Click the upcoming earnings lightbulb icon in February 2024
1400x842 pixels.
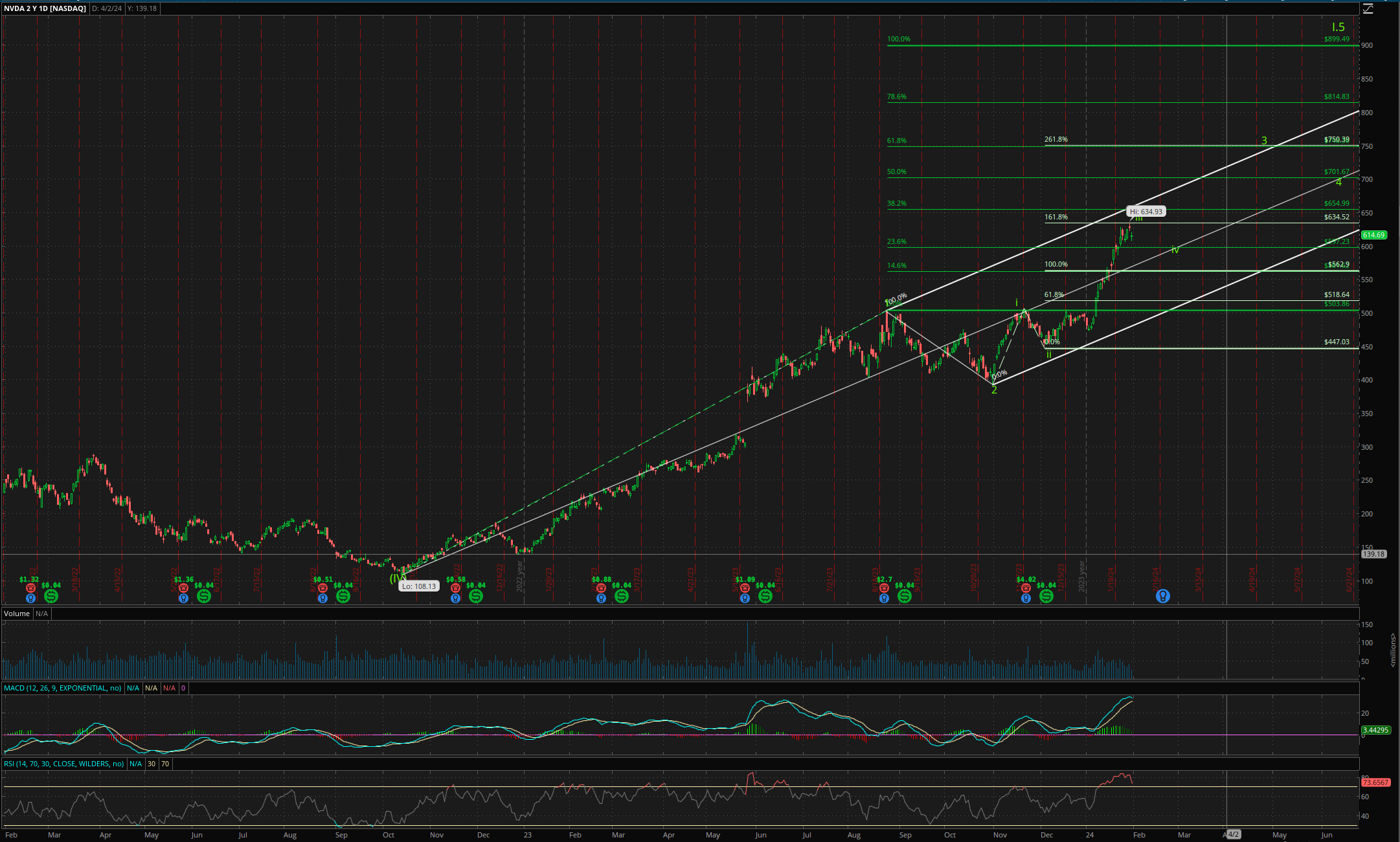click(x=1163, y=596)
